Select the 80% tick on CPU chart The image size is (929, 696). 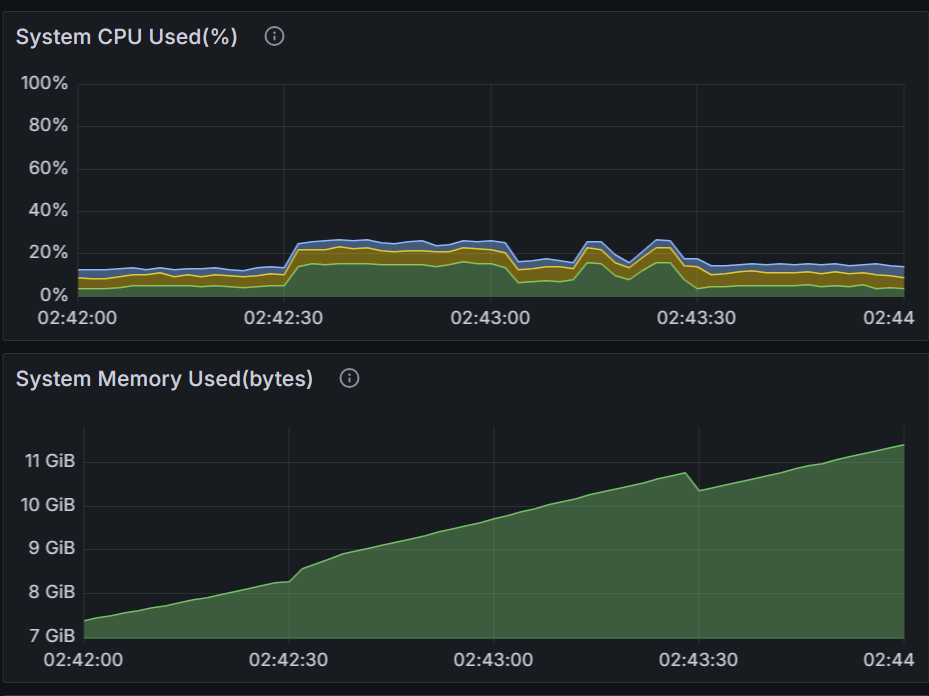(46, 126)
